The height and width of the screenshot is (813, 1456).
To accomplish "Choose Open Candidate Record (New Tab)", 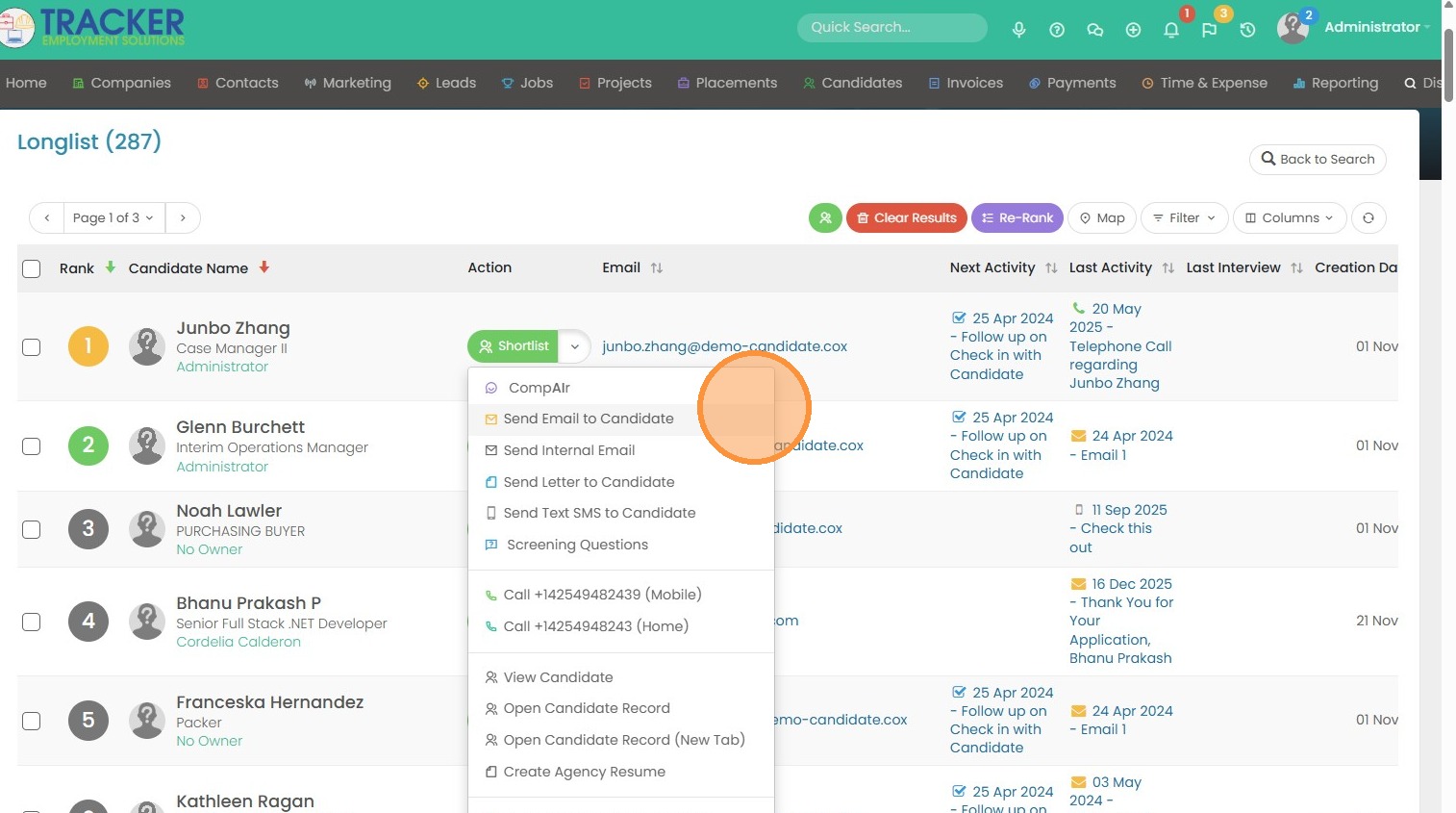I will point(620,740).
